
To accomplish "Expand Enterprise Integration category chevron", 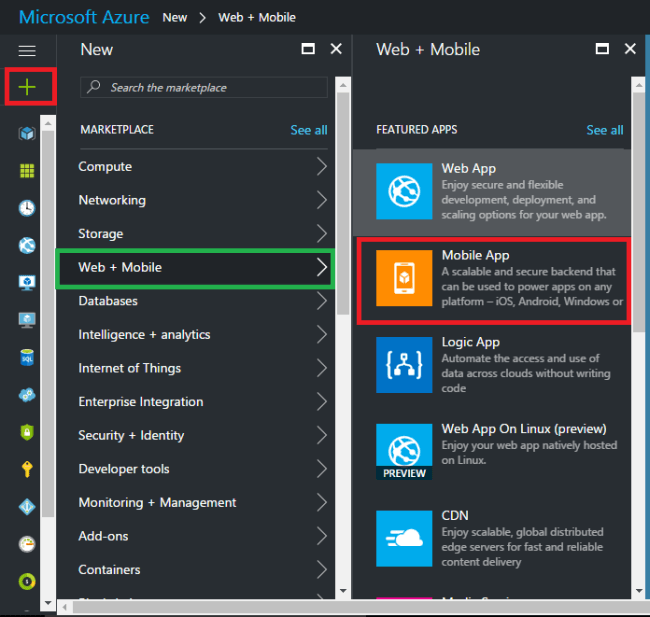I will coord(322,401).
